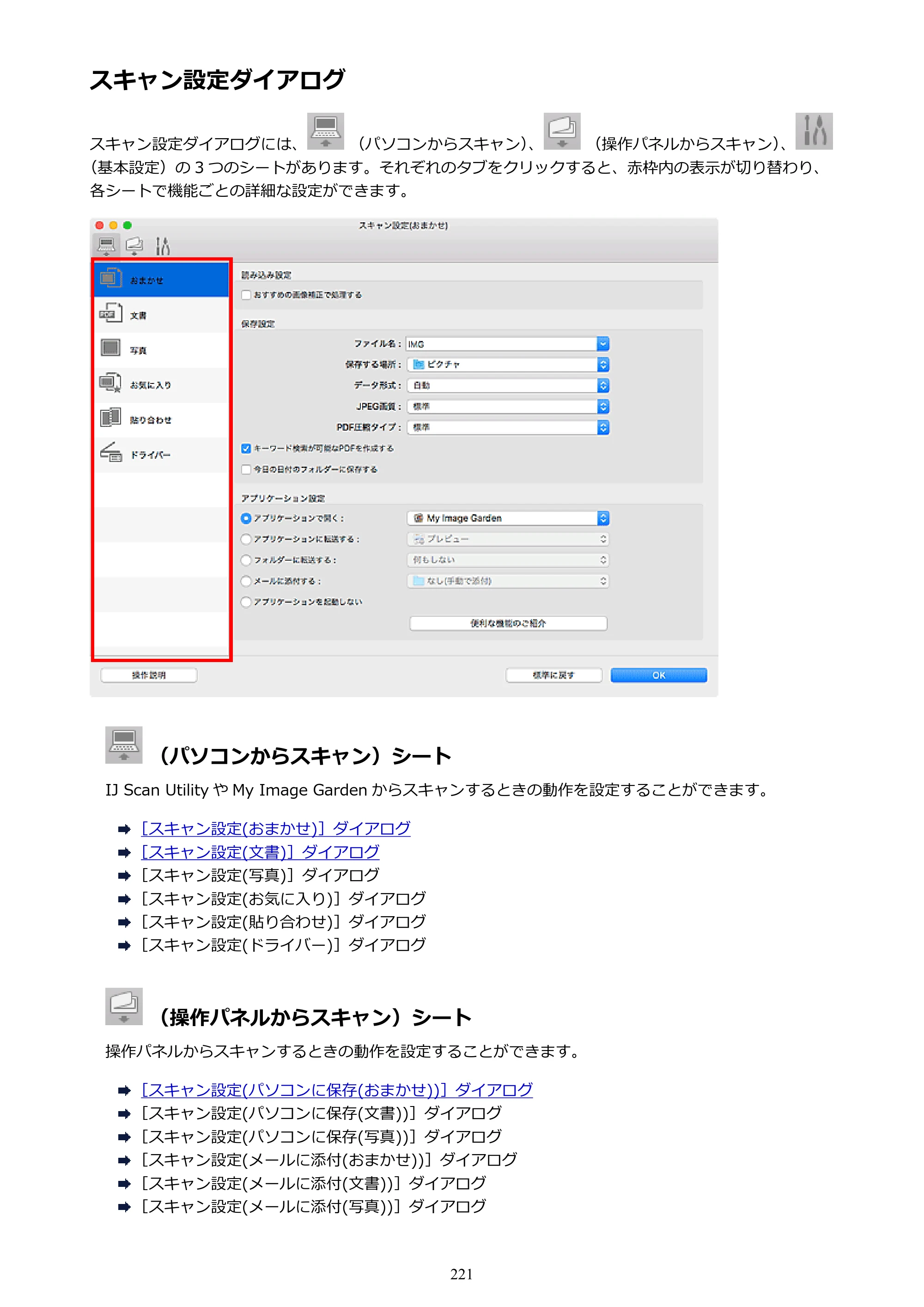Select 文書 (Document) scan item in sidebar
924x1307 pixels.
[x=162, y=315]
